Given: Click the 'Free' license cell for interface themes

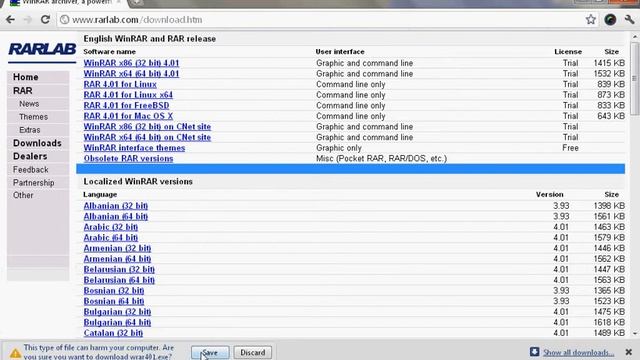Looking at the screenshot, I should point(570,148).
